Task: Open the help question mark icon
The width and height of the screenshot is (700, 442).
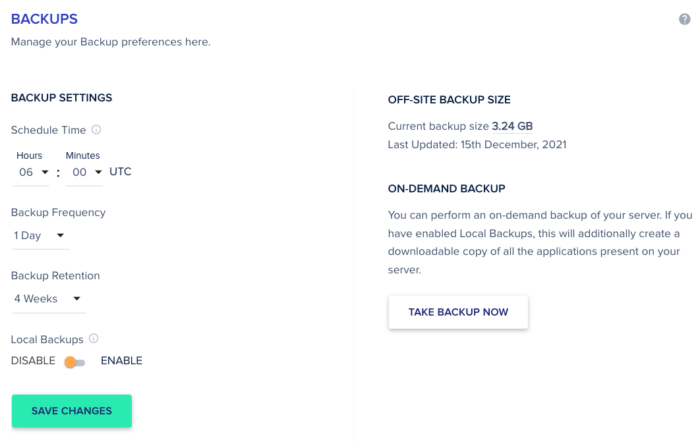Action: pos(684,19)
